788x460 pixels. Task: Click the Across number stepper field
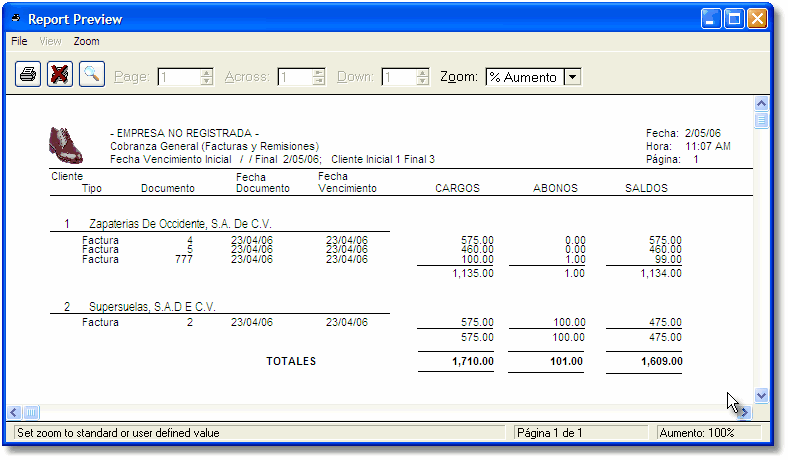click(x=295, y=77)
